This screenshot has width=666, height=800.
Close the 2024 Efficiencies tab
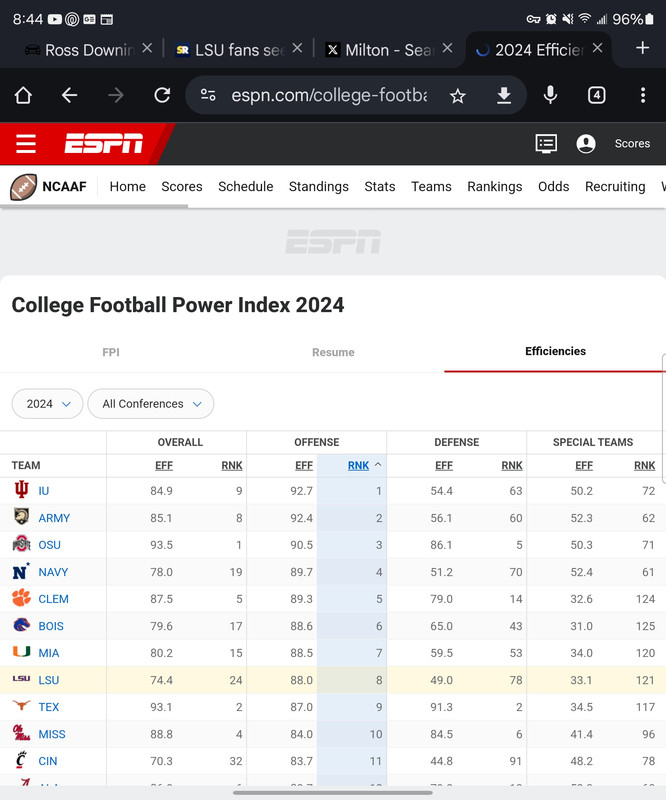[x=598, y=48]
